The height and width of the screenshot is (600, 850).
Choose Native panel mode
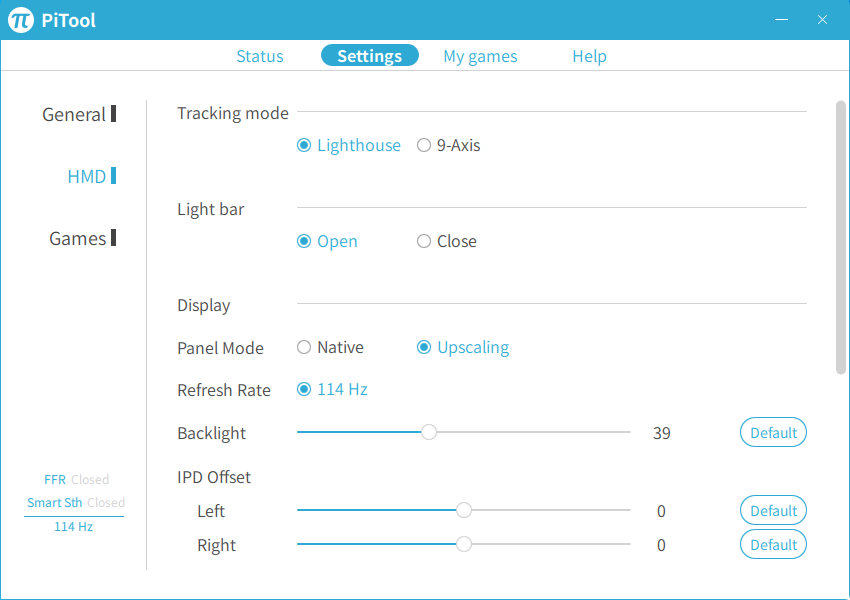click(330, 347)
